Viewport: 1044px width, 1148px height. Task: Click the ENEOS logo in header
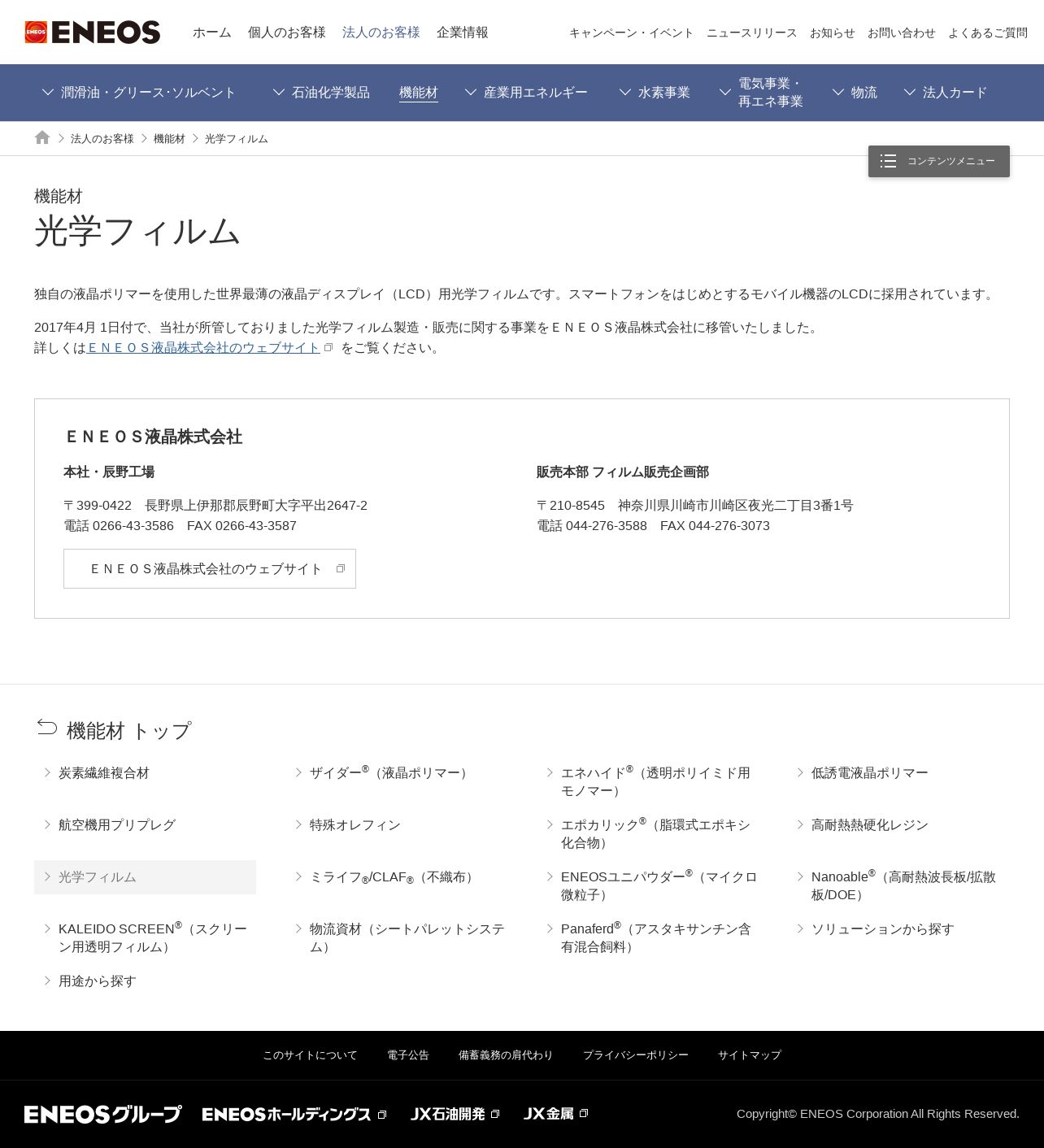tap(93, 33)
